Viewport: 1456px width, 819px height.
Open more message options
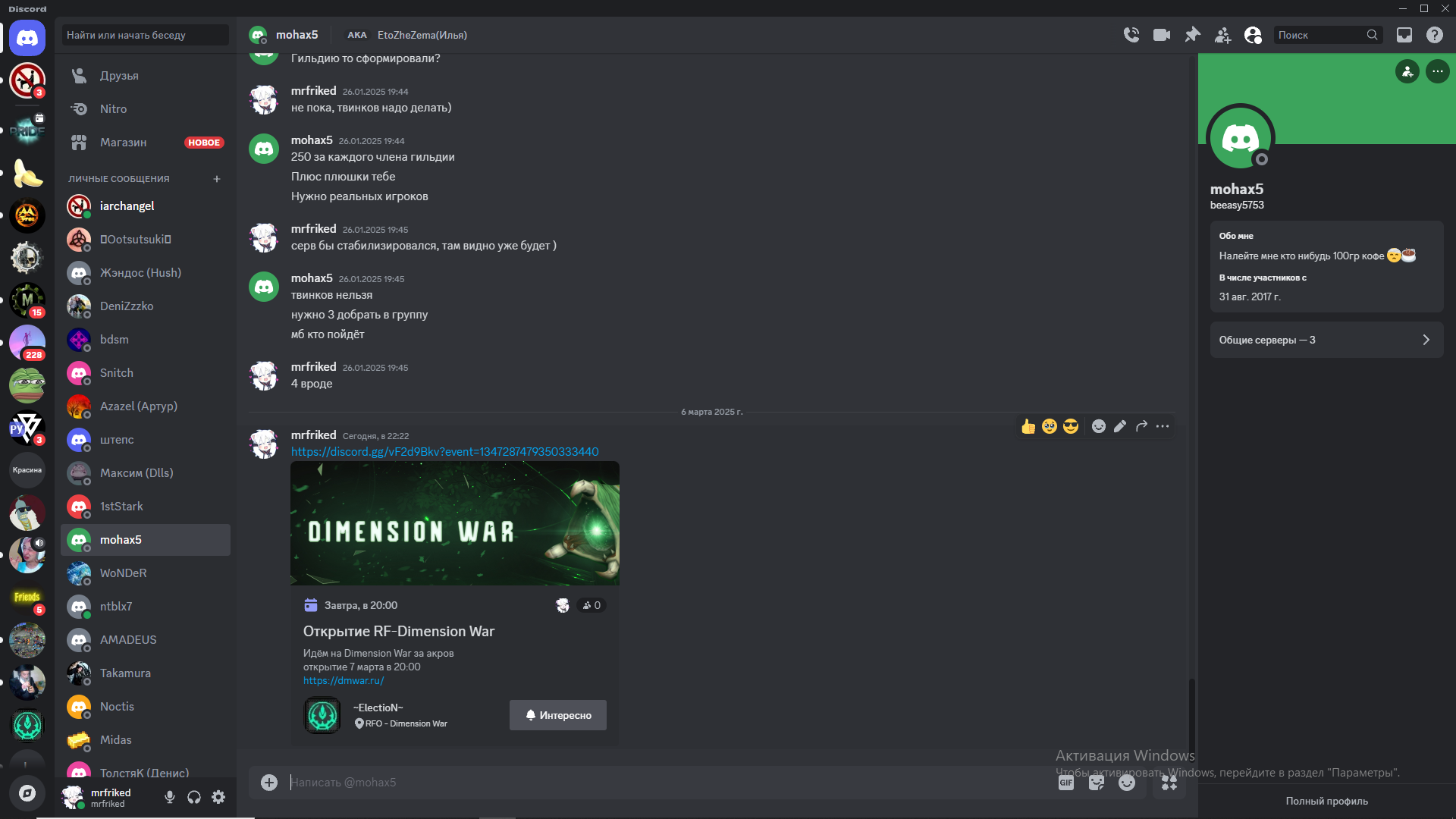tap(1163, 426)
